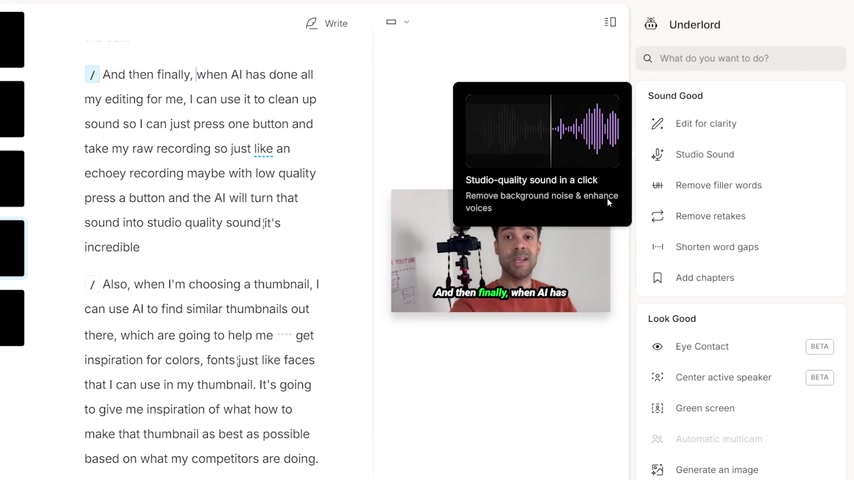
Task: Click the Add chapters bookmark icon
Action: [x=657, y=278]
